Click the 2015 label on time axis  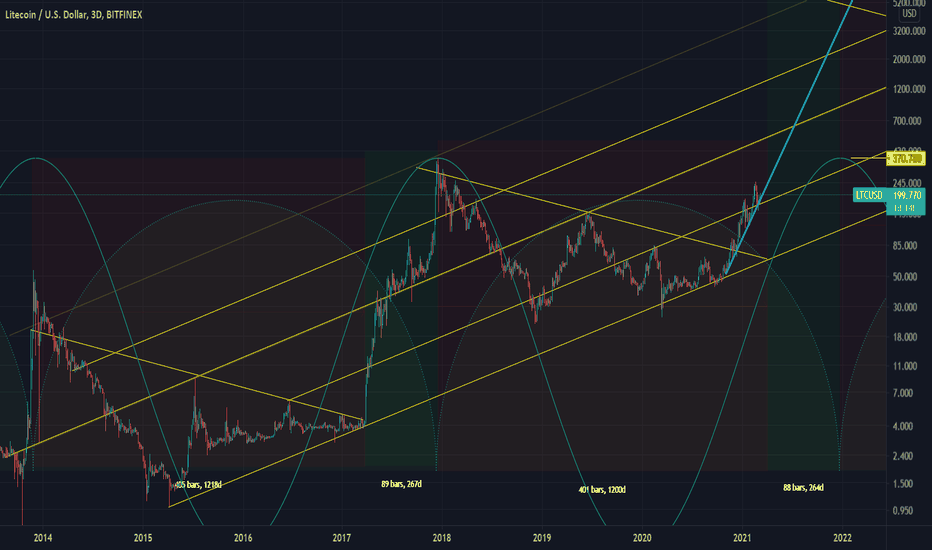point(143,538)
